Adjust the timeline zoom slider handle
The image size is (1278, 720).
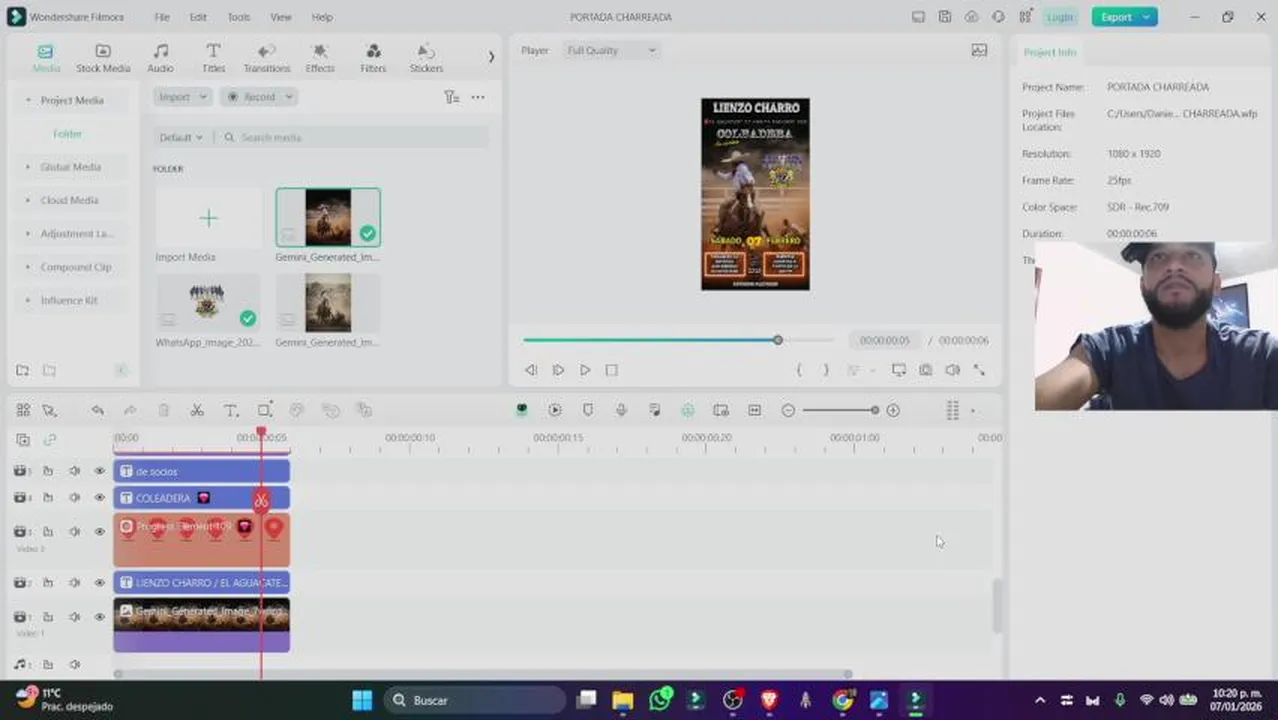coord(875,410)
